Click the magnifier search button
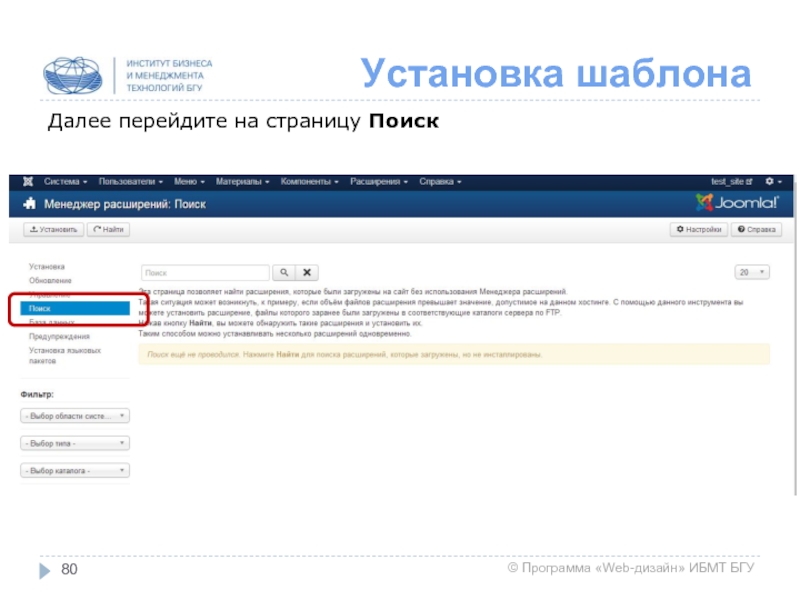The width and height of the screenshot is (800, 600). (x=284, y=272)
